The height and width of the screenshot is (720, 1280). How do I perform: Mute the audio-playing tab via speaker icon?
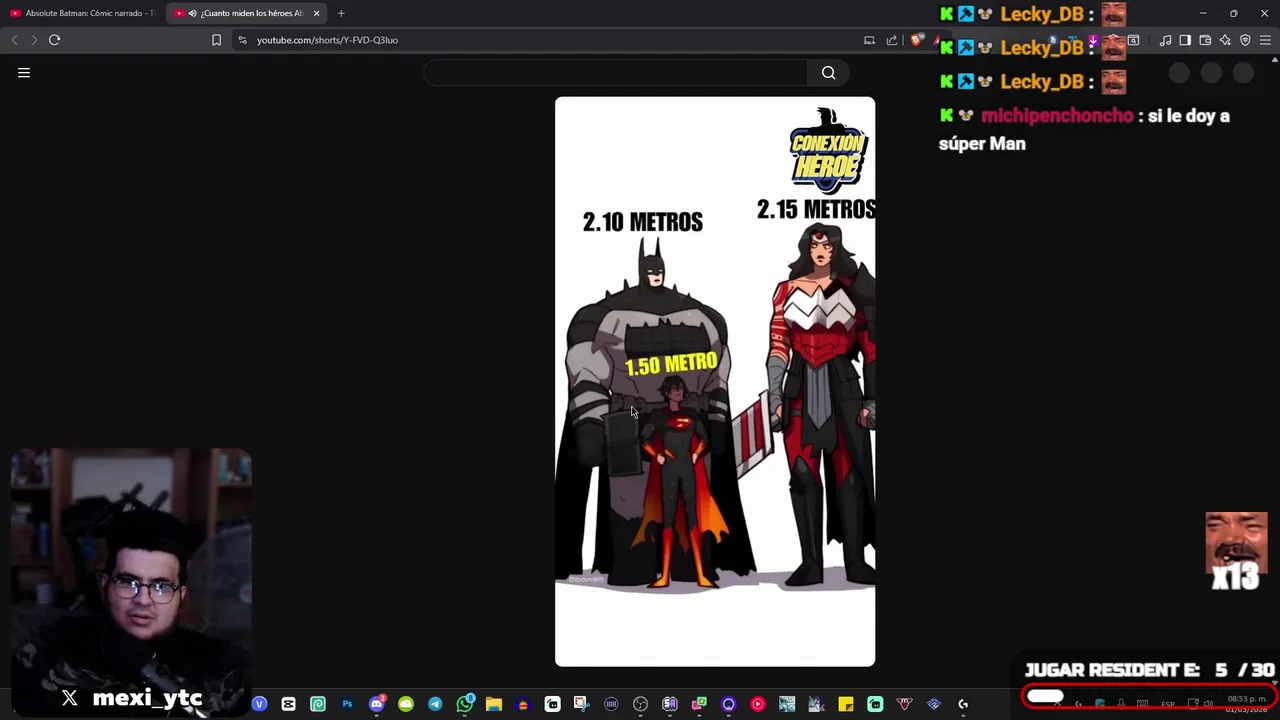192,13
